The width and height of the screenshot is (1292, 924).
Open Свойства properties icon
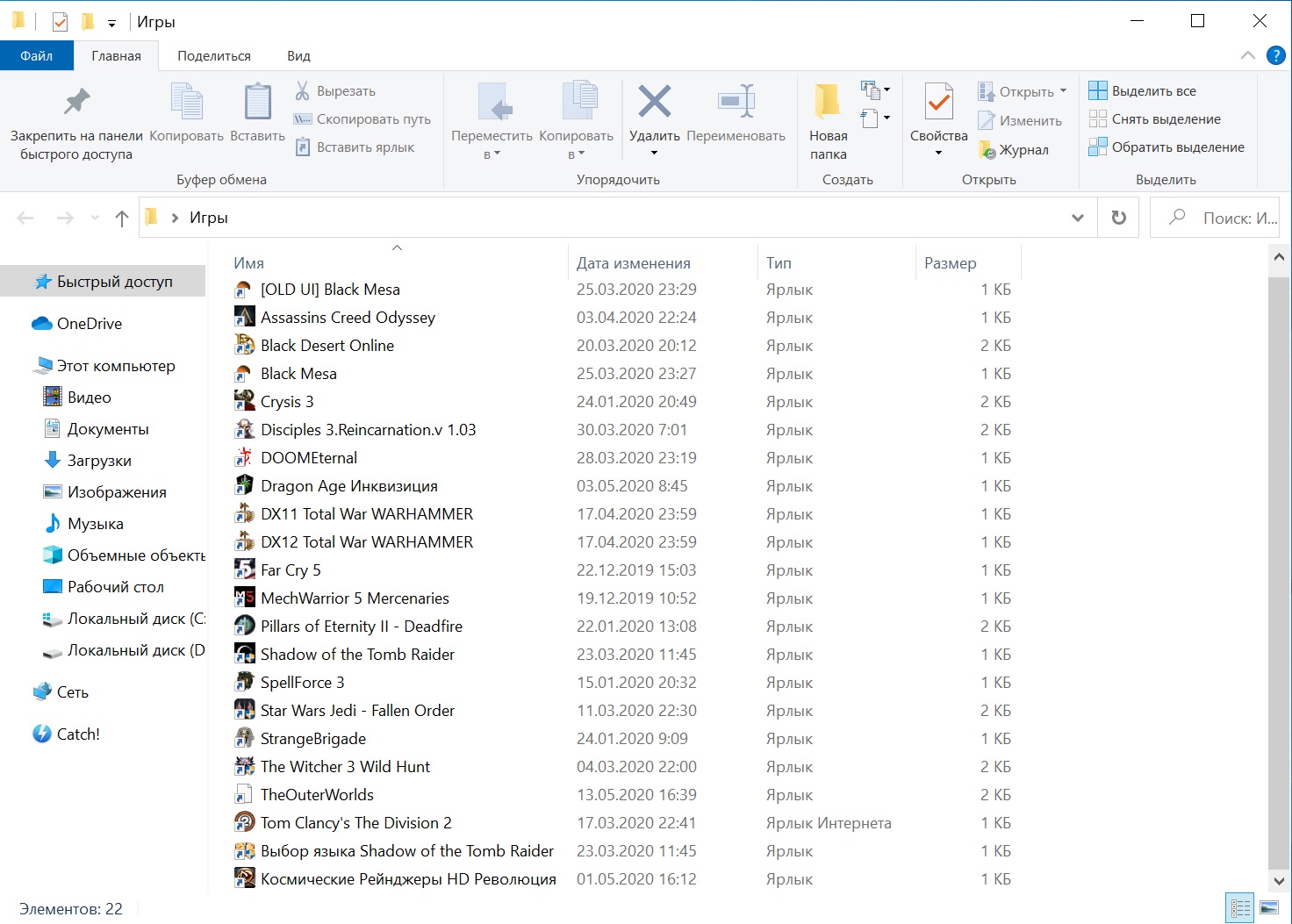938,103
